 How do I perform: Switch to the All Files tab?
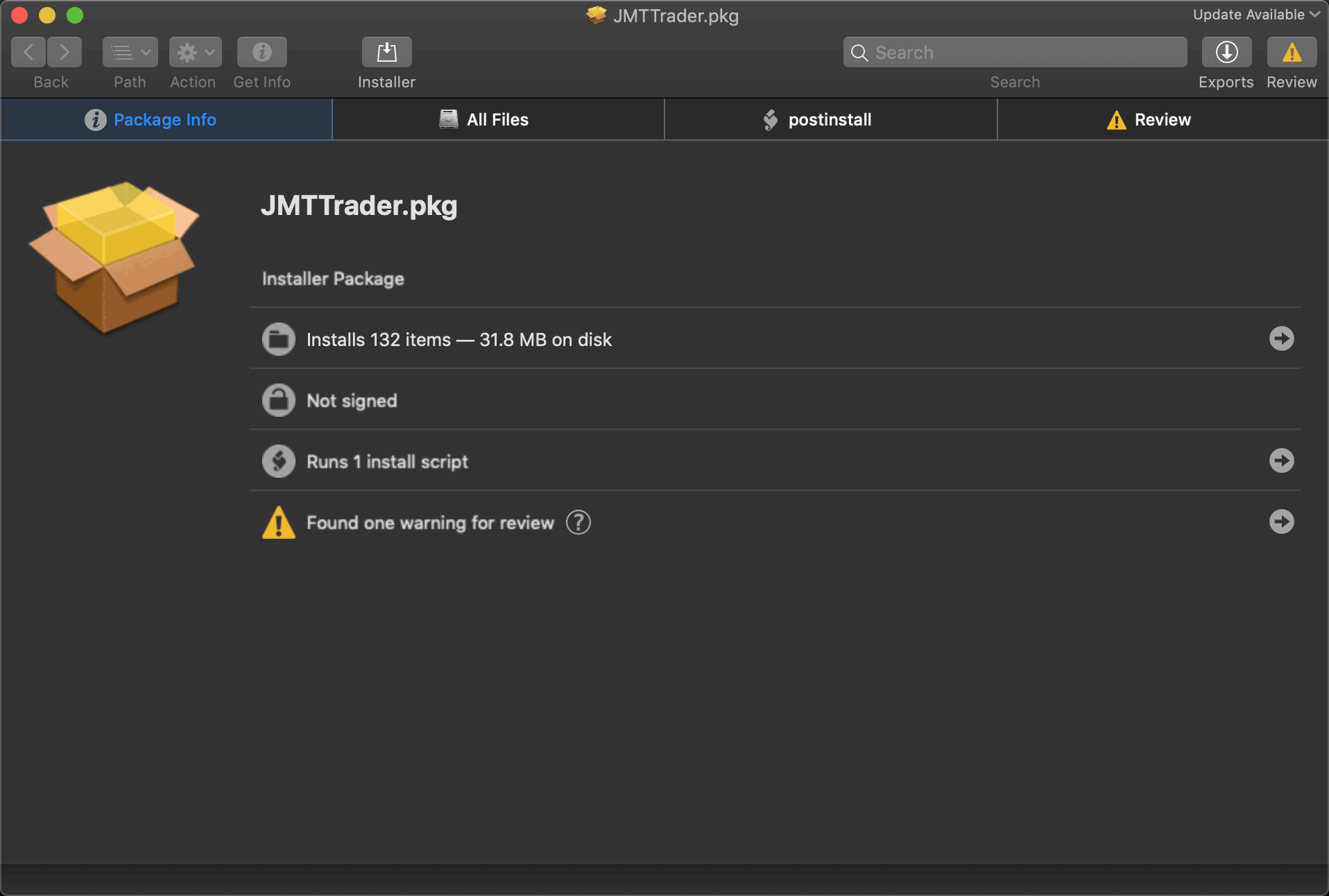[x=497, y=120]
